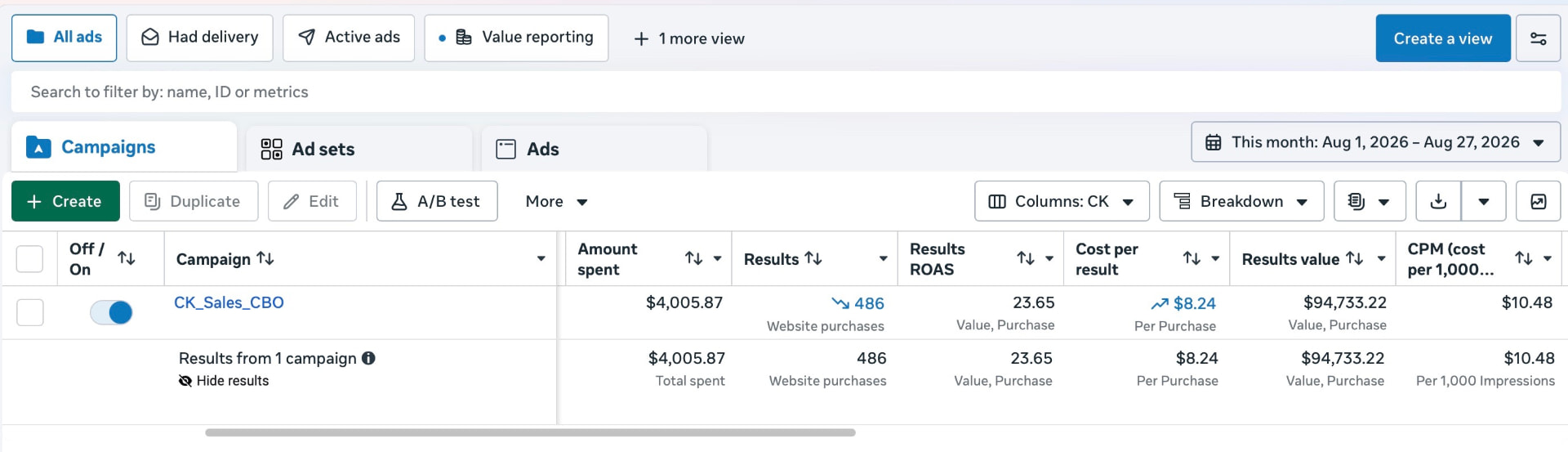1568x452 pixels.
Task: Click the A/B test flask icon
Action: pyautogui.click(x=399, y=201)
